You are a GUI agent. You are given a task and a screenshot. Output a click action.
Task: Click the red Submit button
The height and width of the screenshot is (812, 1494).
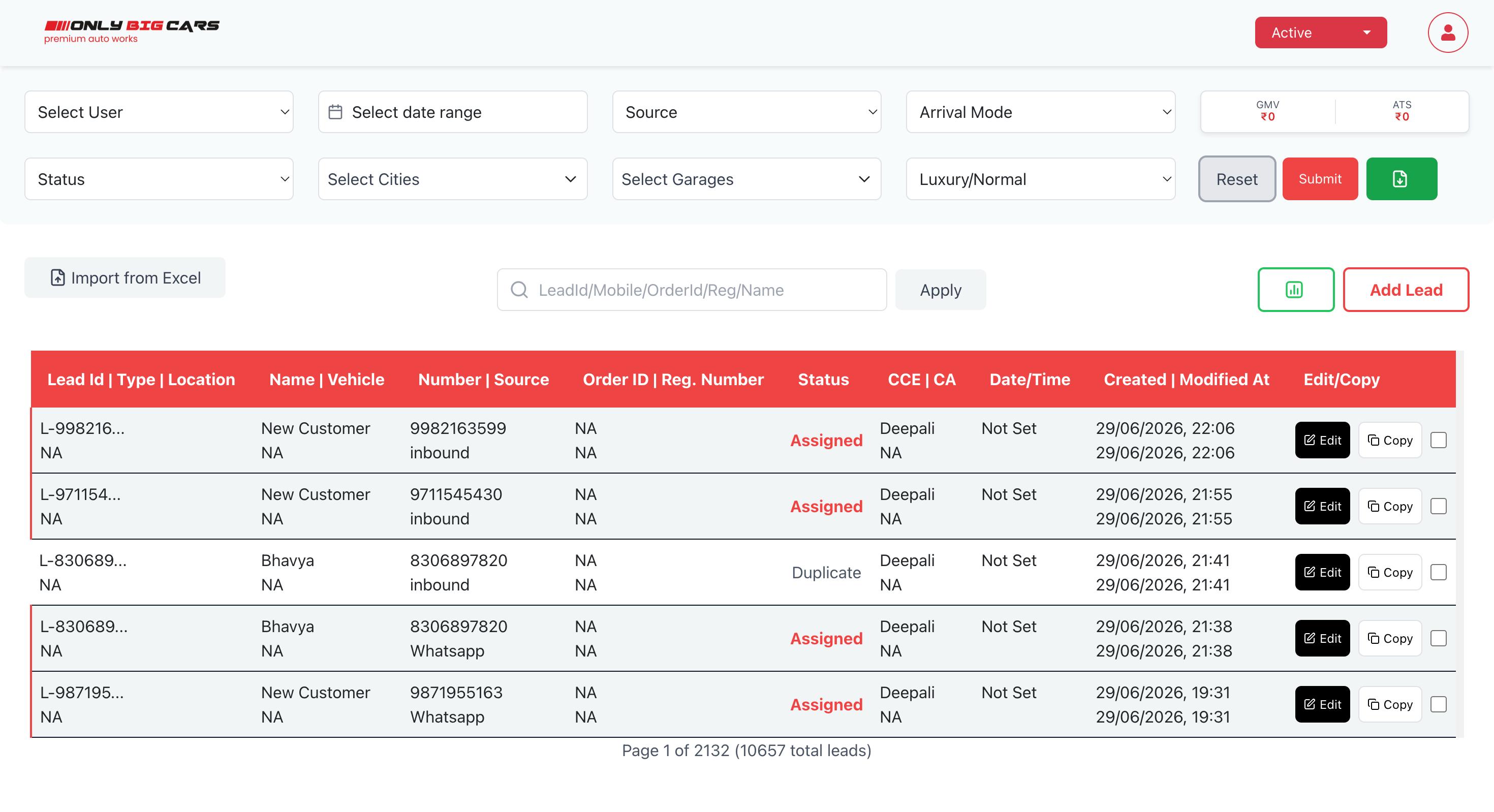[1320, 179]
